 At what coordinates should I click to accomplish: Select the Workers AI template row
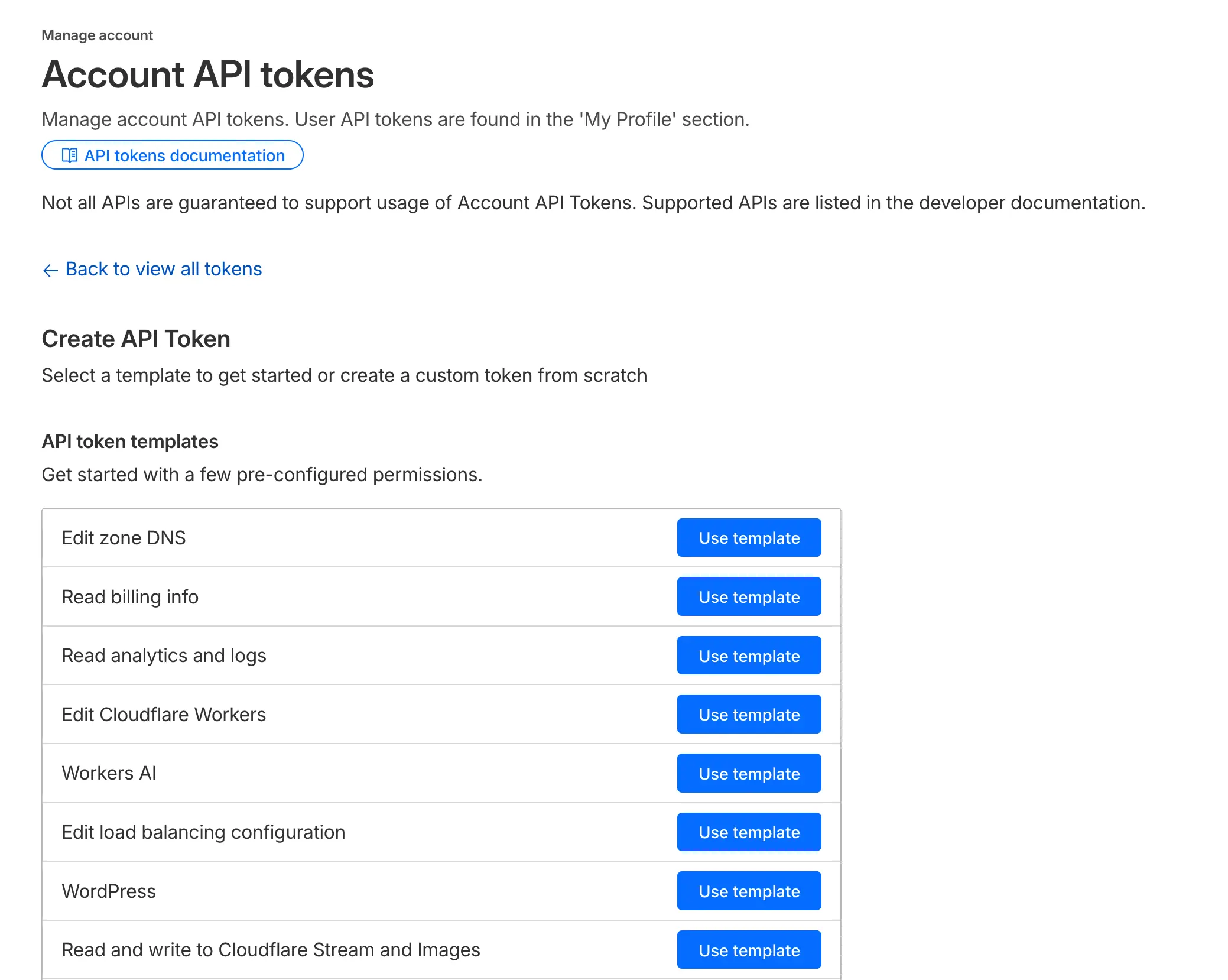pos(109,773)
